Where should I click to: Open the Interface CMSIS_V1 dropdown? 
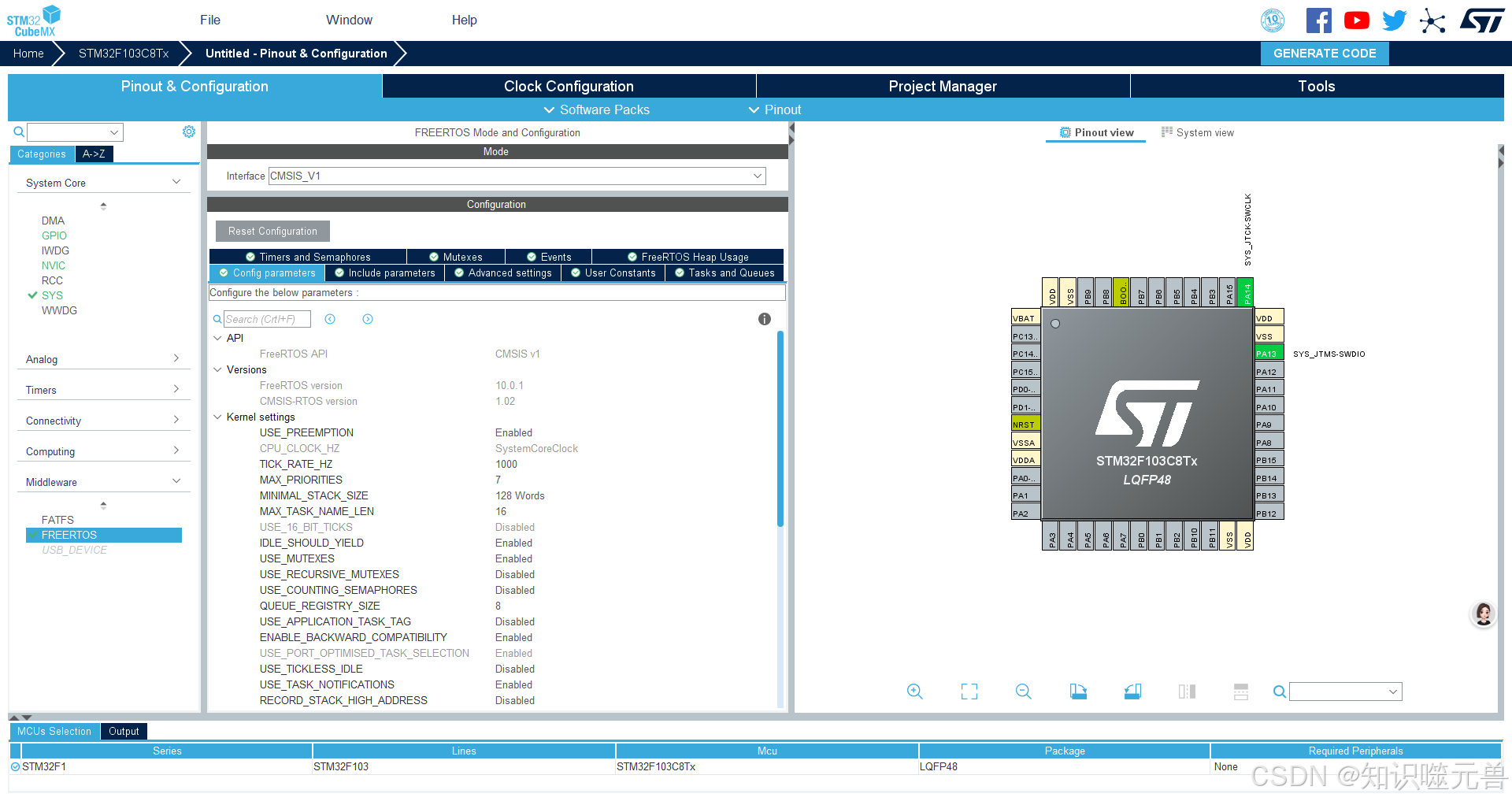(517, 176)
